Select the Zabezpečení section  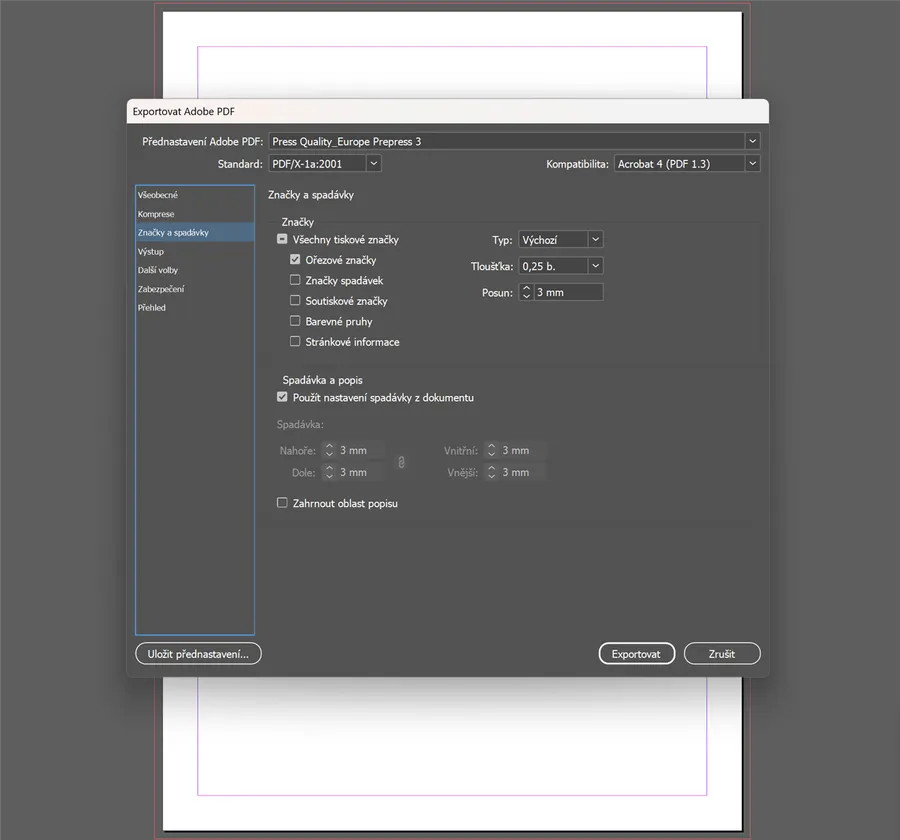[195, 289]
